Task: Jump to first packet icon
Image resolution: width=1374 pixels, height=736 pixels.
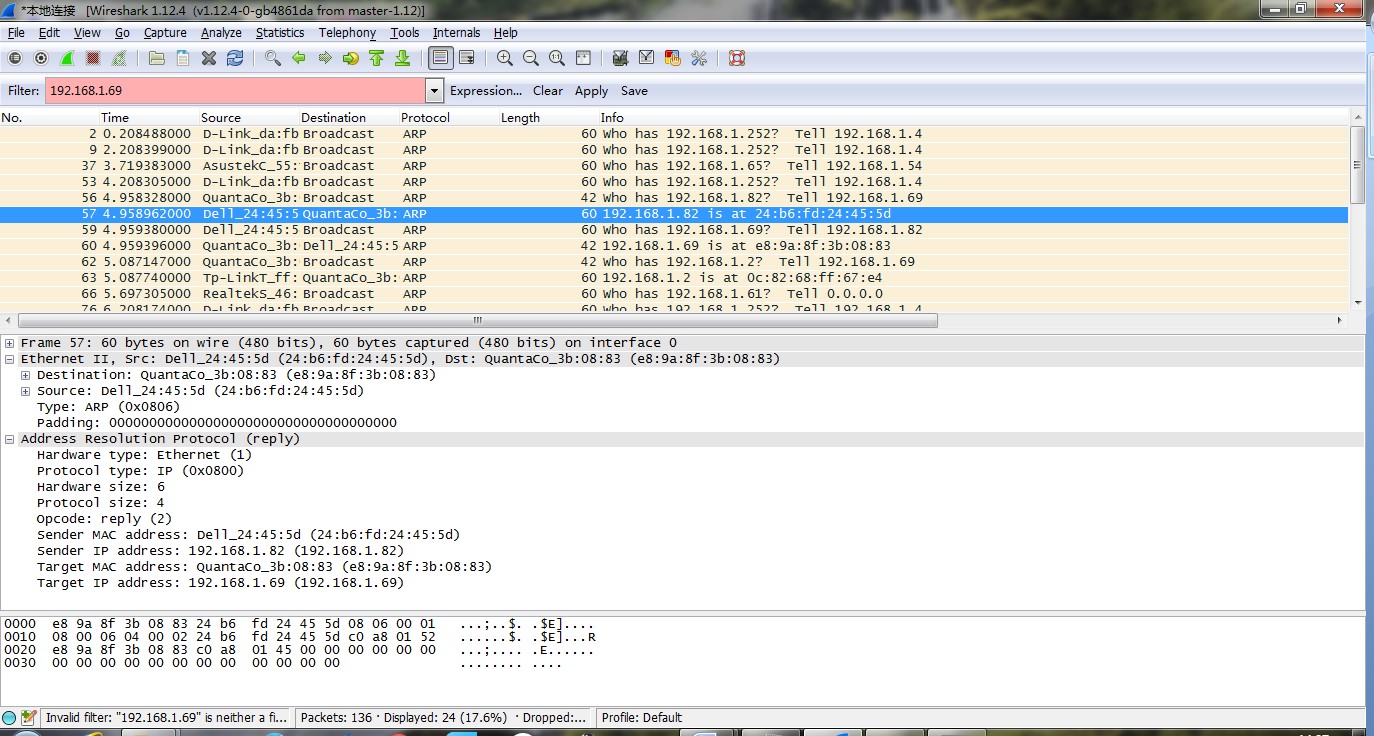Action: [x=376, y=58]
